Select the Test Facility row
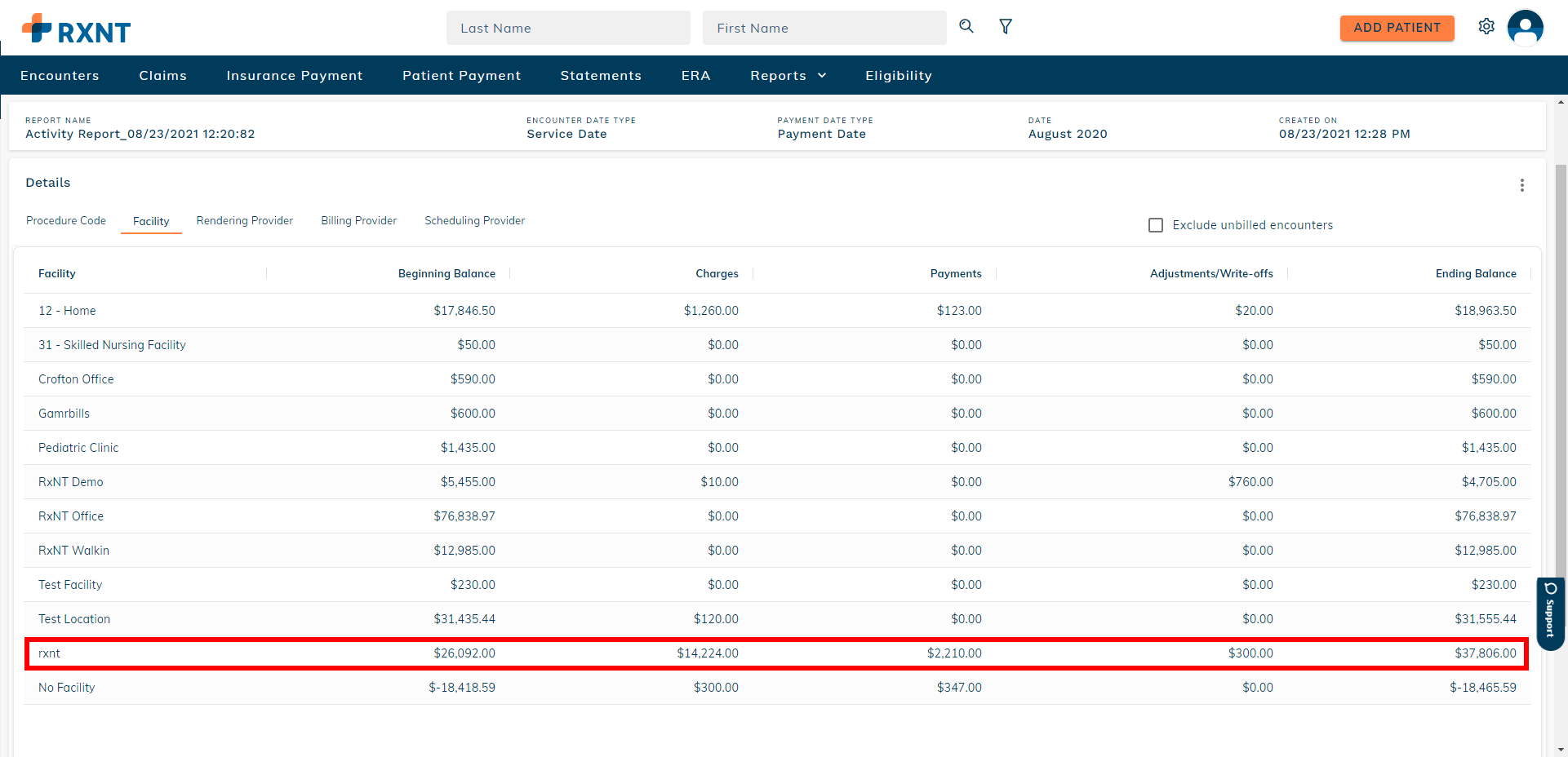Viewport: 1568px width, 757px height. pyautogui.click(x=777, y=585)
